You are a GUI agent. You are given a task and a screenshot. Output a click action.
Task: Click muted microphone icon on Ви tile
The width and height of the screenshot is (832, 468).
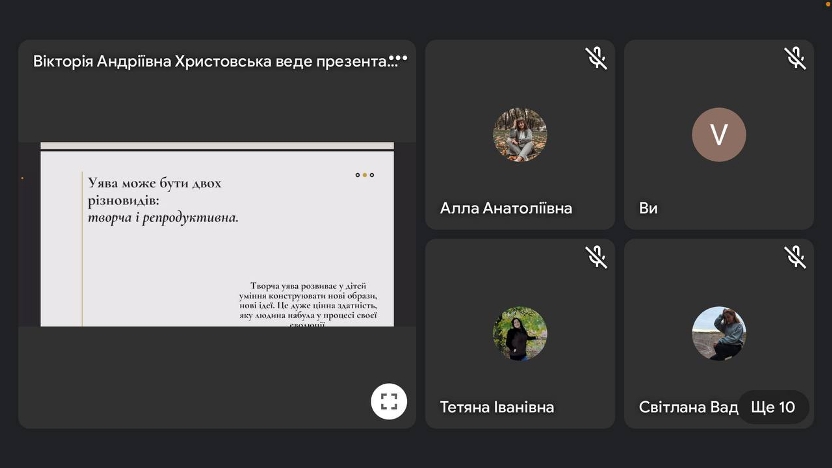(x=795, y=58)
